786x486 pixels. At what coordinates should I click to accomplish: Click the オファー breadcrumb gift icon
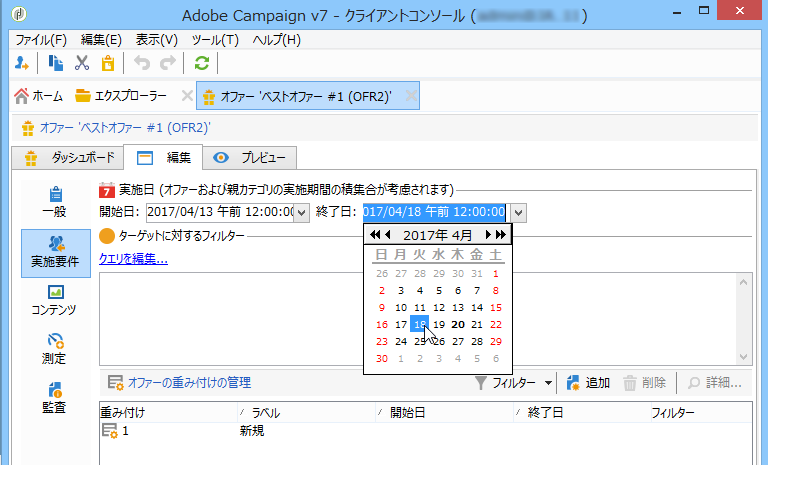tap(28, 128)
